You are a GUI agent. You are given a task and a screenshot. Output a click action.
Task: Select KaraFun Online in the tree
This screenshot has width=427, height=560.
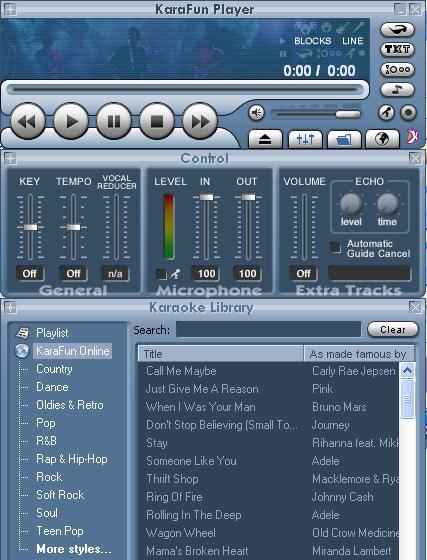point(73,351)
